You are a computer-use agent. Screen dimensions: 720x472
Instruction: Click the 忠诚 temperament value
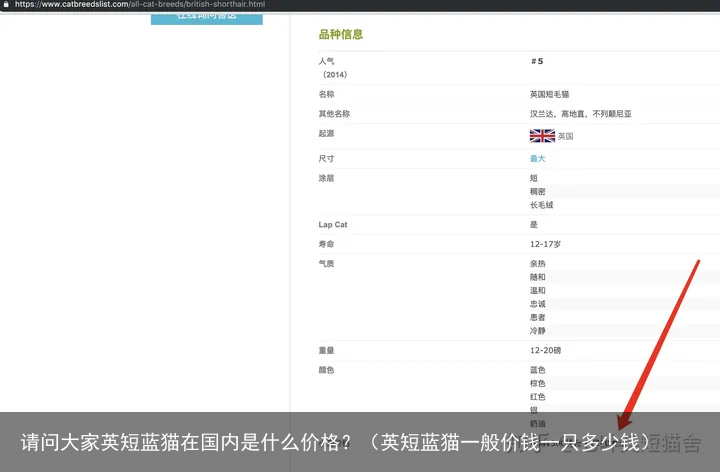537,303
